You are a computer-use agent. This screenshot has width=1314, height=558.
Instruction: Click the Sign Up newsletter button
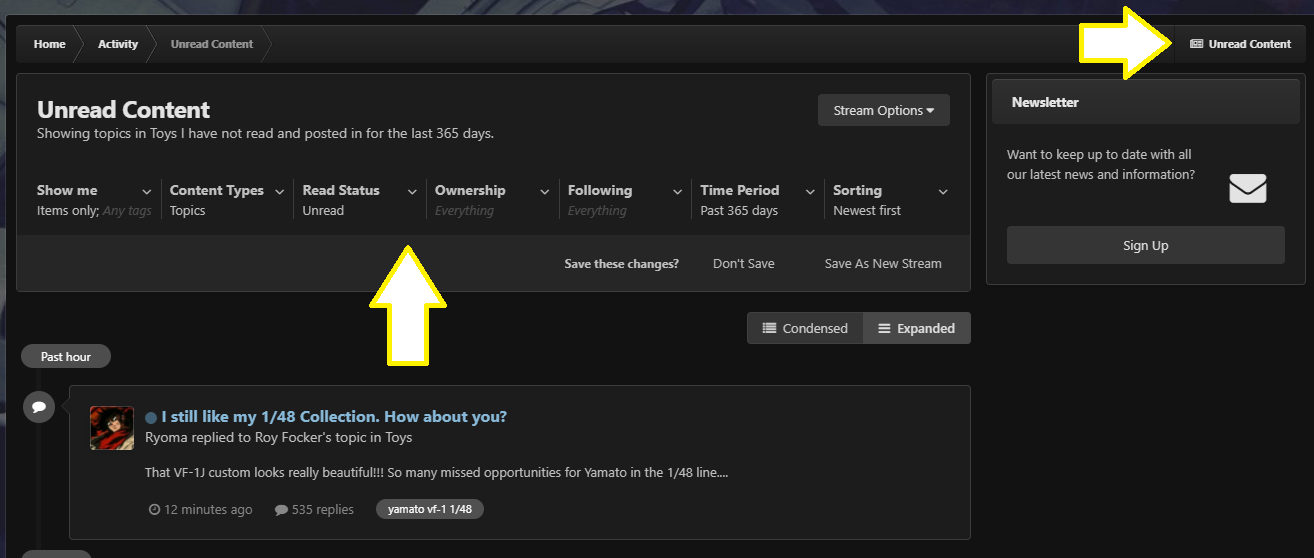coord(1145,245)
